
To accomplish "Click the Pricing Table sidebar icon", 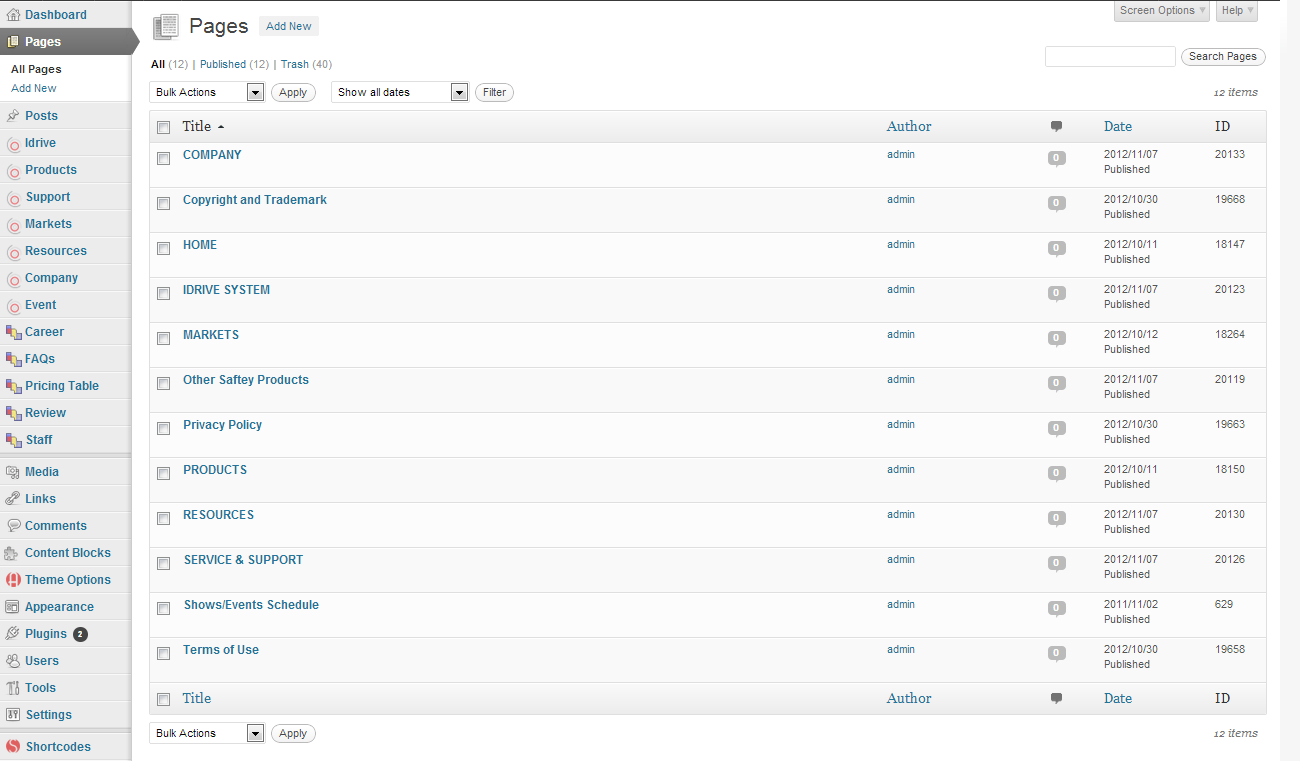I will pyautogui.click(x=13, y=386).
